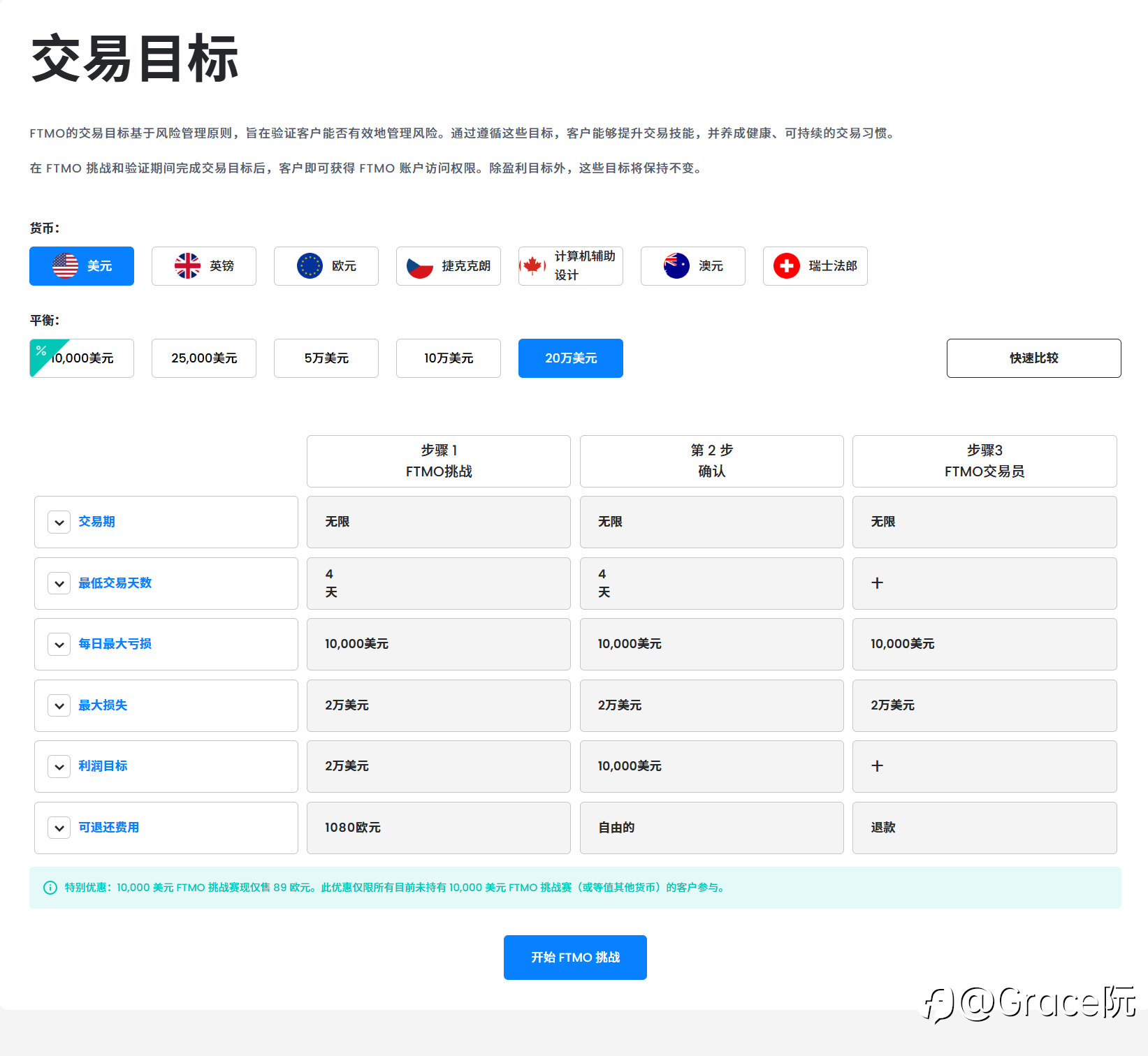Viewport: 1148px width, 1056px height.
Task: Choose the 25,000美元 balance option
Action: 204,358
